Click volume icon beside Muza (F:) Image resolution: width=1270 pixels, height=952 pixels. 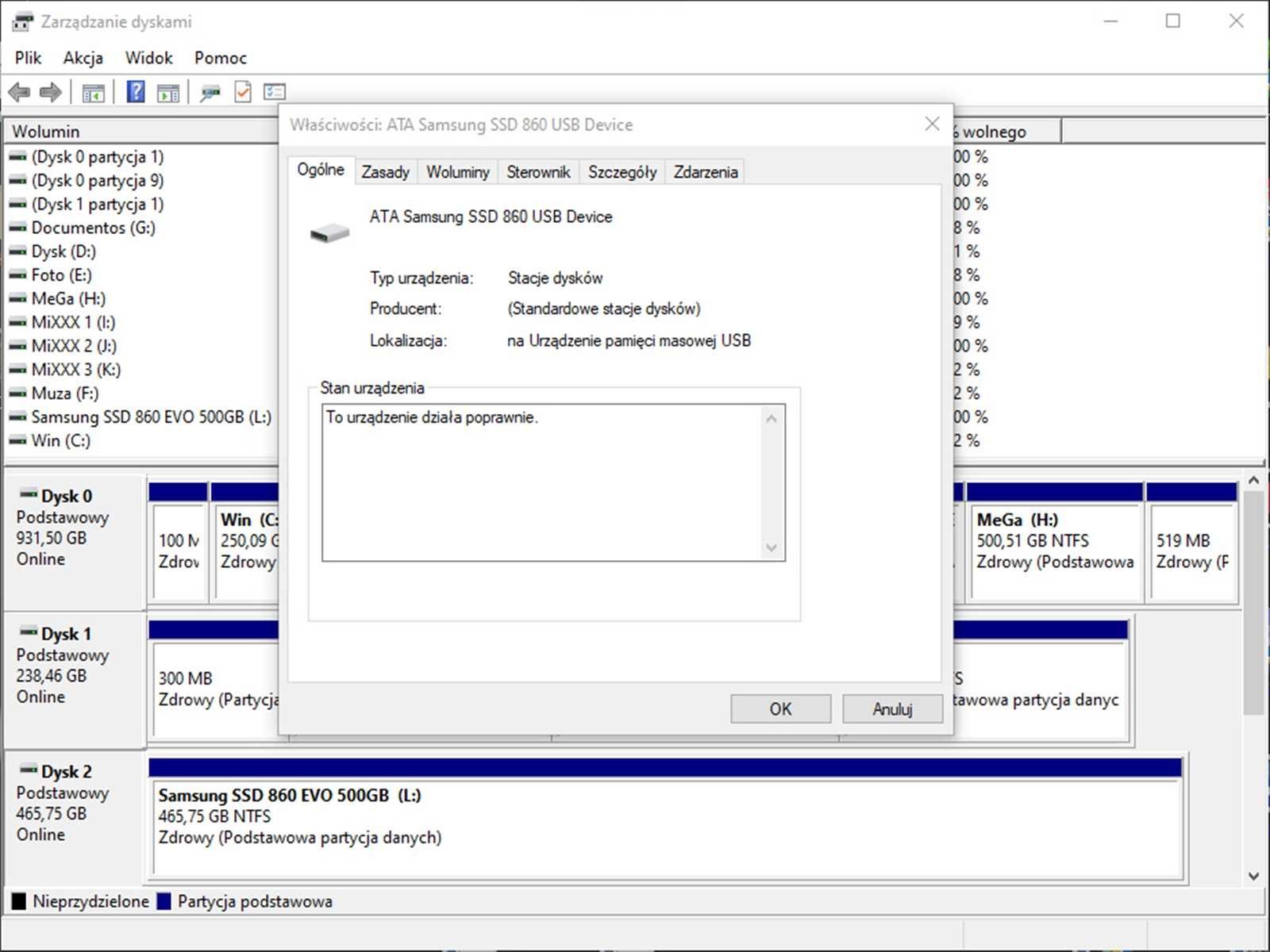17,393
